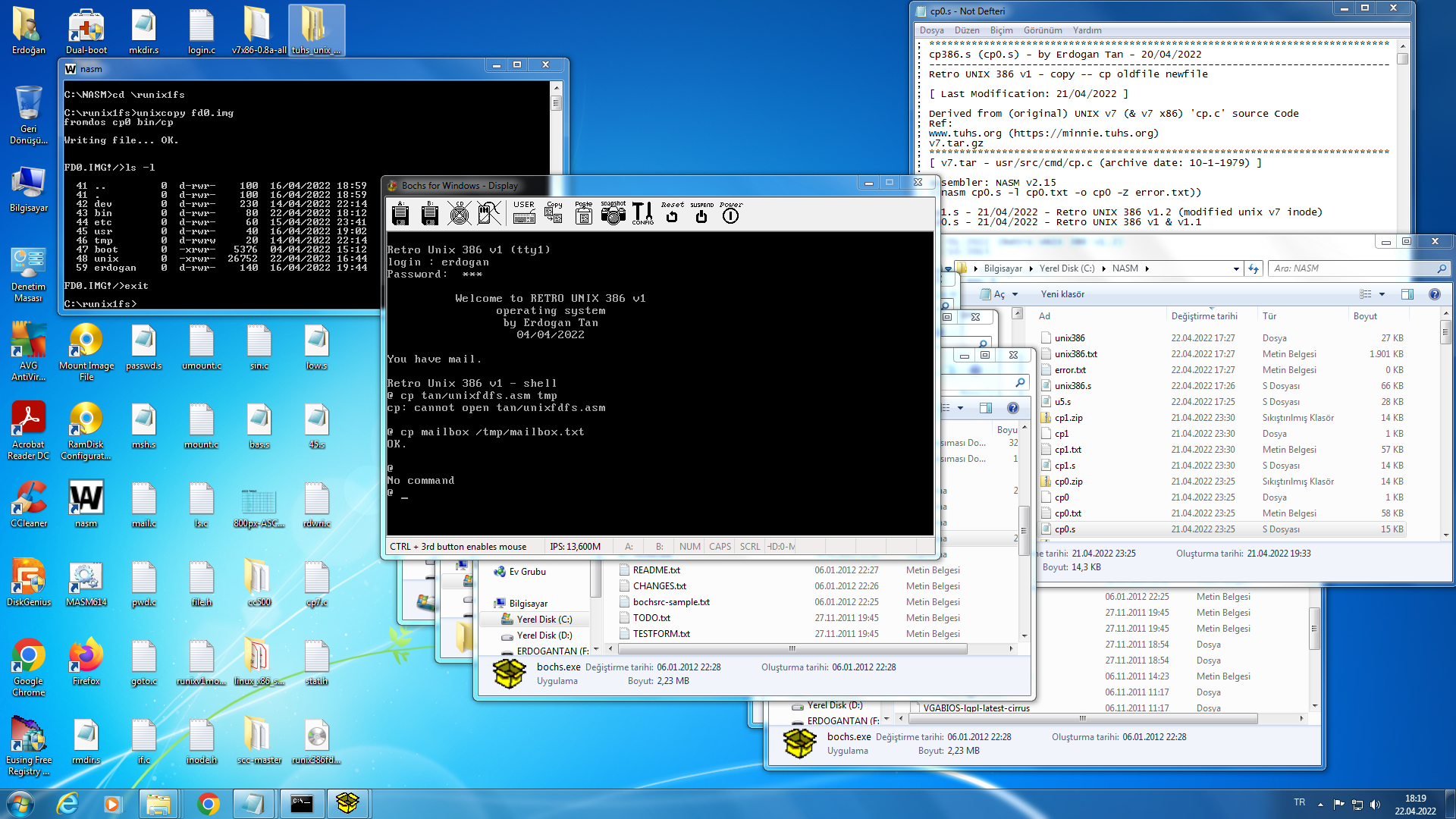Open Windows Explorer from the taskbar
Image resolution: width=1456 pixels, height=819 pixels.
(x=158, y=804)
